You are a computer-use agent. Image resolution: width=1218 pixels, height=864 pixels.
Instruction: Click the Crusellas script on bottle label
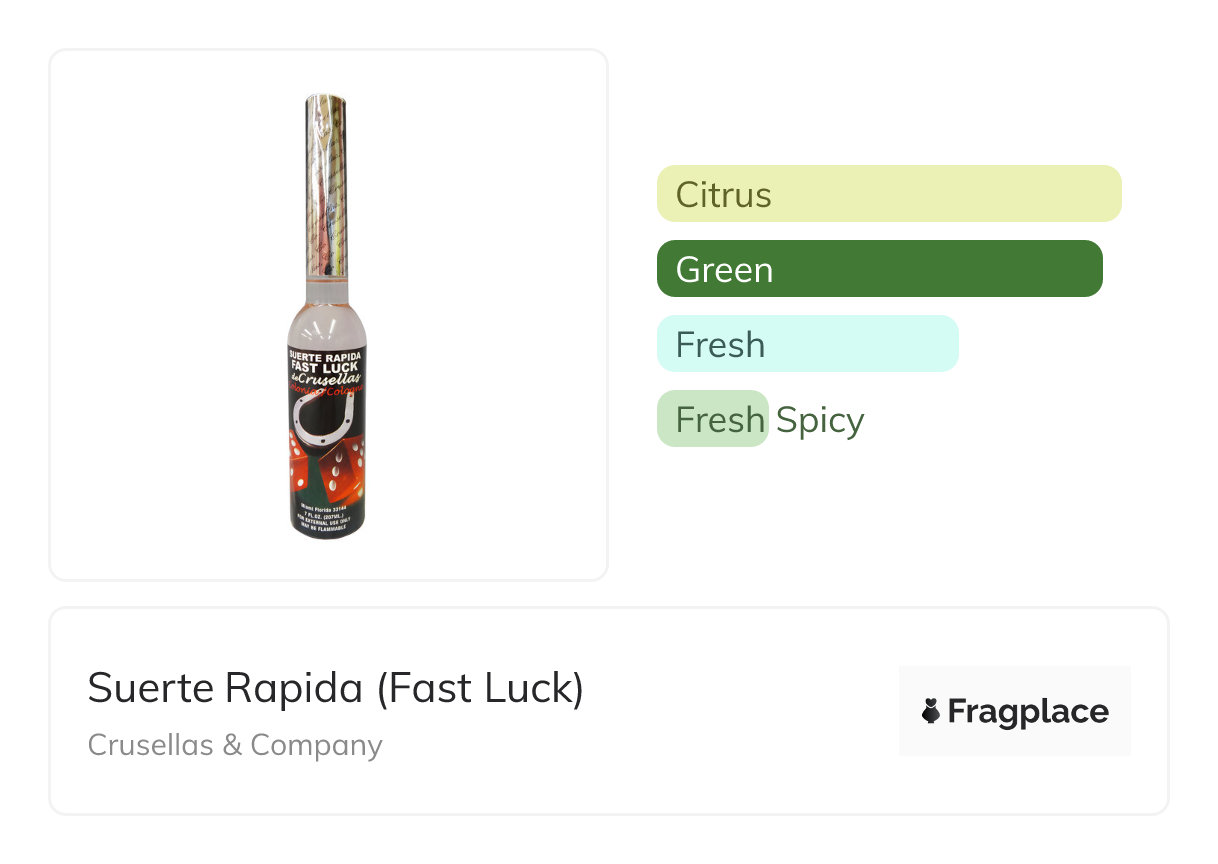coord(328,381)
